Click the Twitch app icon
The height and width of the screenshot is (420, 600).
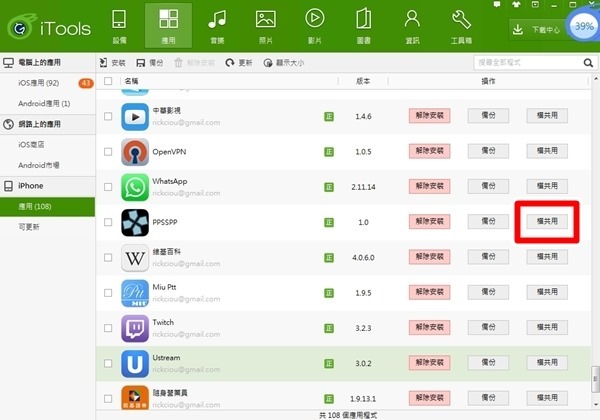[x=135, y=328]
